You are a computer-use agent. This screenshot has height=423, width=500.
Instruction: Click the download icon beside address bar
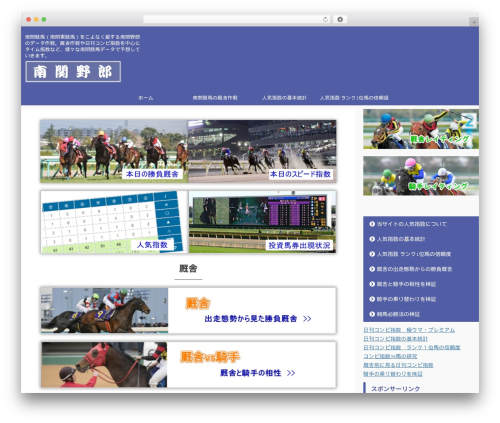[340, 19]
